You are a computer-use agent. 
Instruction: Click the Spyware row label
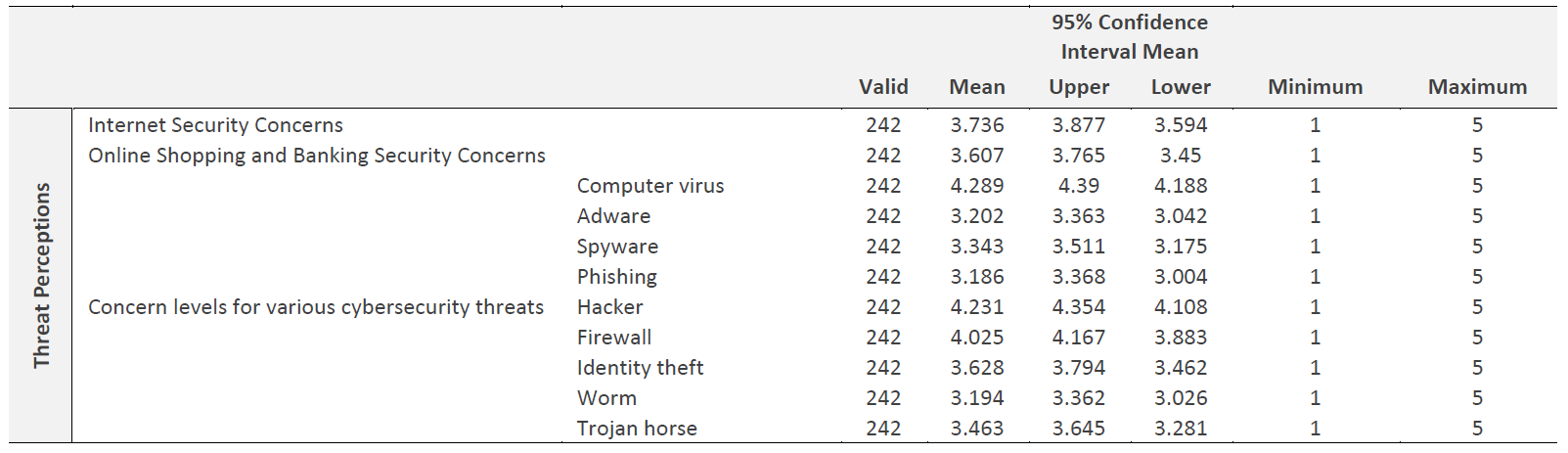[617, 247]
